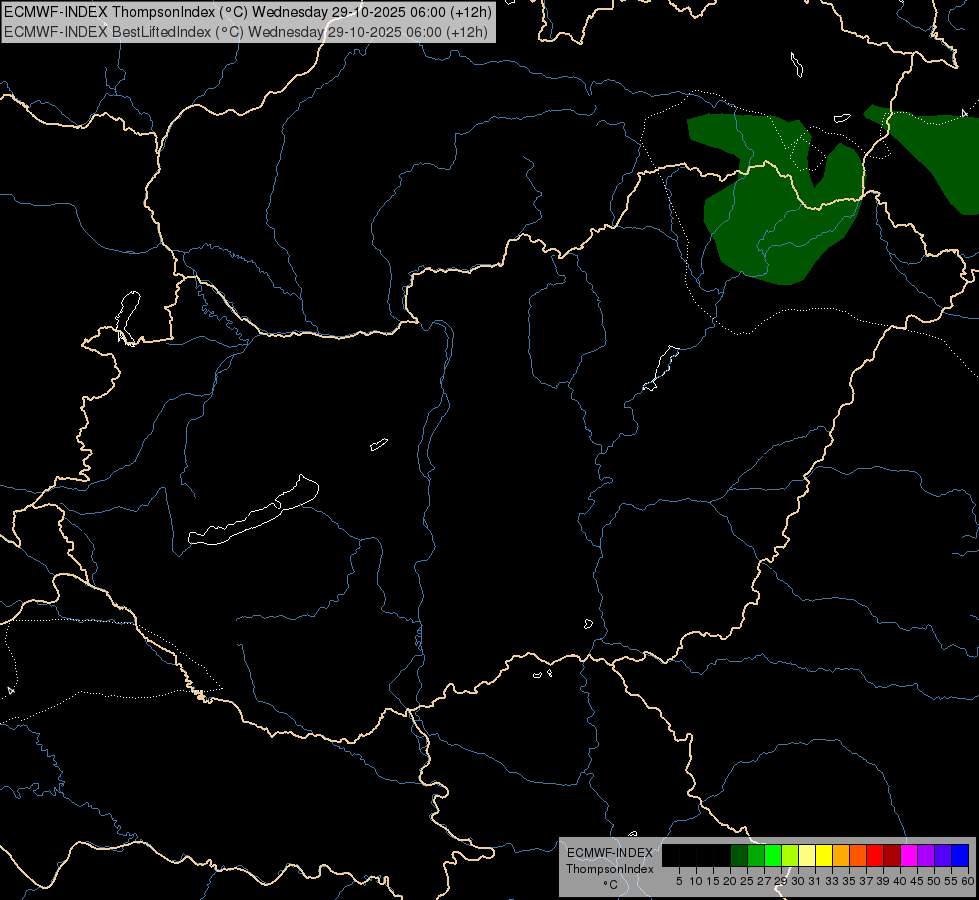Select the yellow 31-33 legend swatch
Viewport: 979px width, 900px height.
[824, 856]
